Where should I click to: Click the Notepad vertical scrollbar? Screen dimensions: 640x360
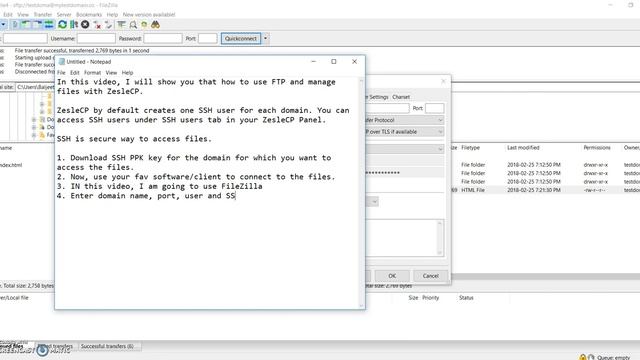tap(361, 193)
